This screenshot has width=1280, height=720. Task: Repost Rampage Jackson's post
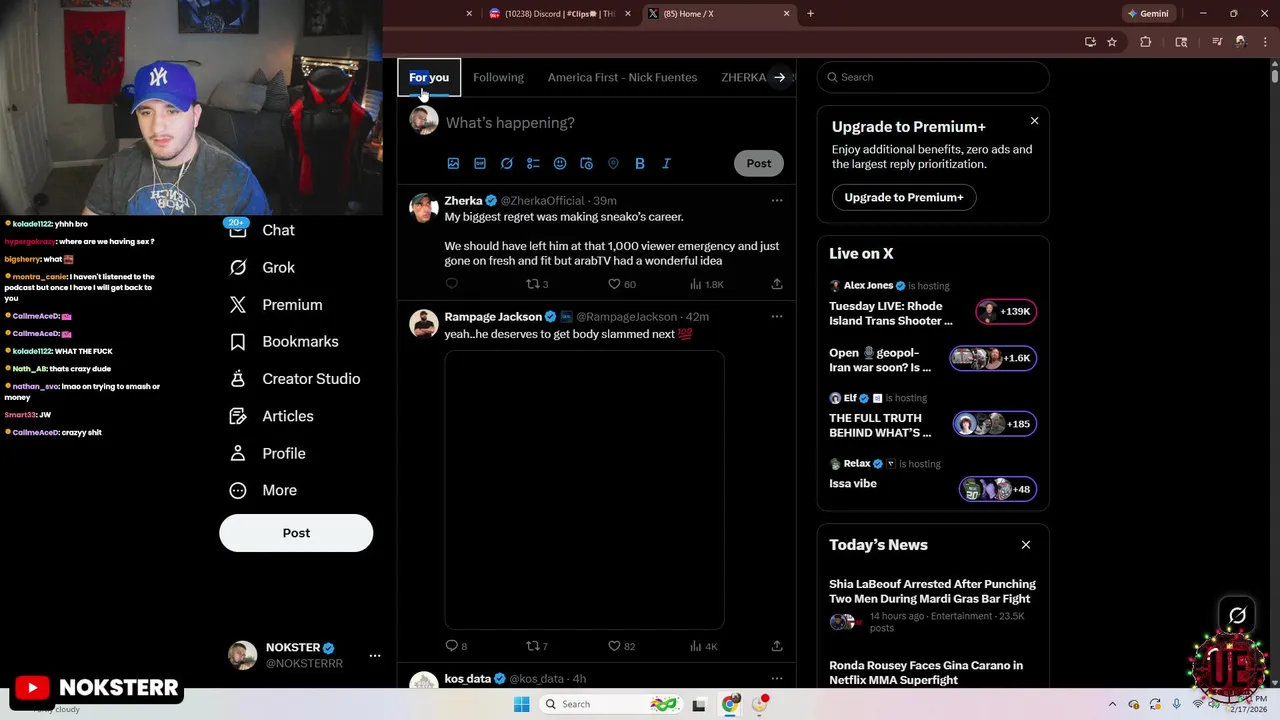(x=537, y=646)
